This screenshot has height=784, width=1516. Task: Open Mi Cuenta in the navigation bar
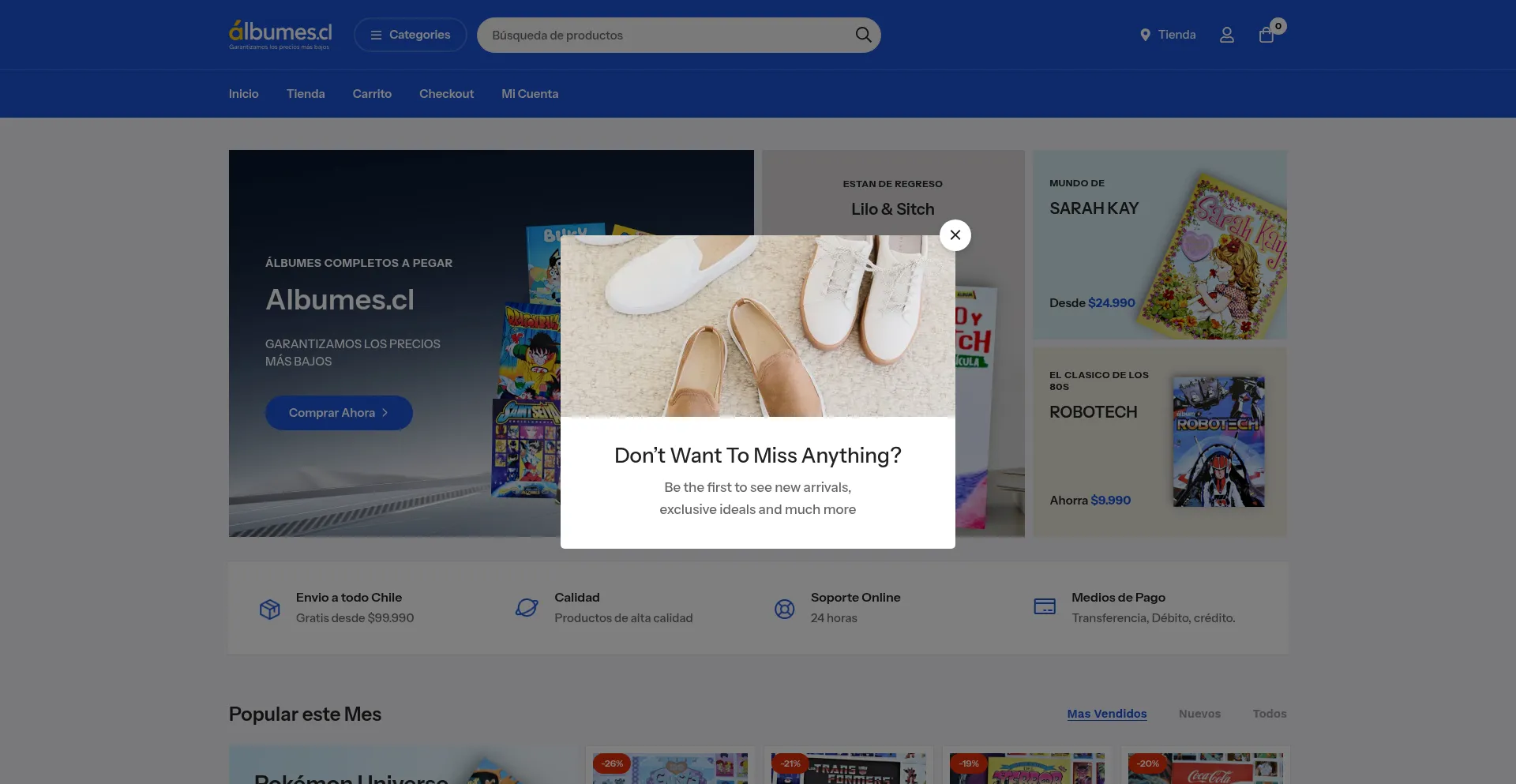(530, 94)
